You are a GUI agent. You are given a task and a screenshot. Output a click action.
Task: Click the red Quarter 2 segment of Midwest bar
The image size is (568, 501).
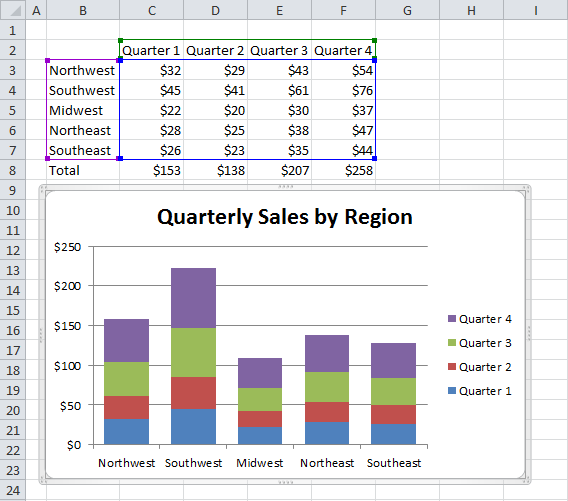[260, 419]
